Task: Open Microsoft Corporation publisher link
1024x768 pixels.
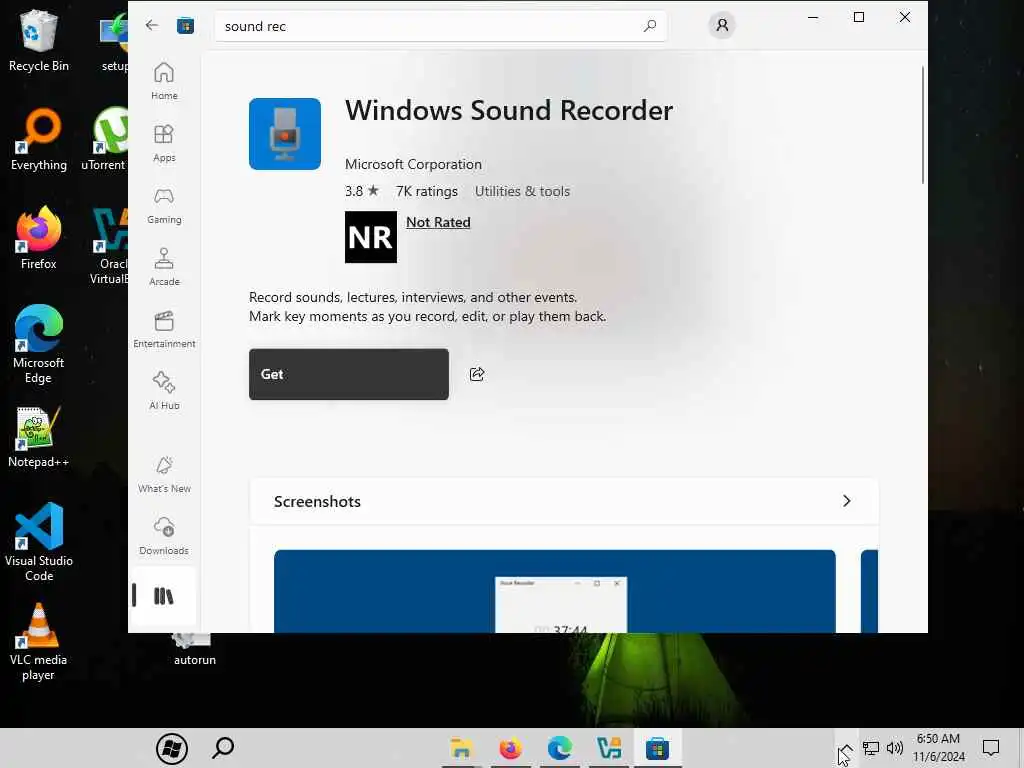Action: tap(413, 165)
